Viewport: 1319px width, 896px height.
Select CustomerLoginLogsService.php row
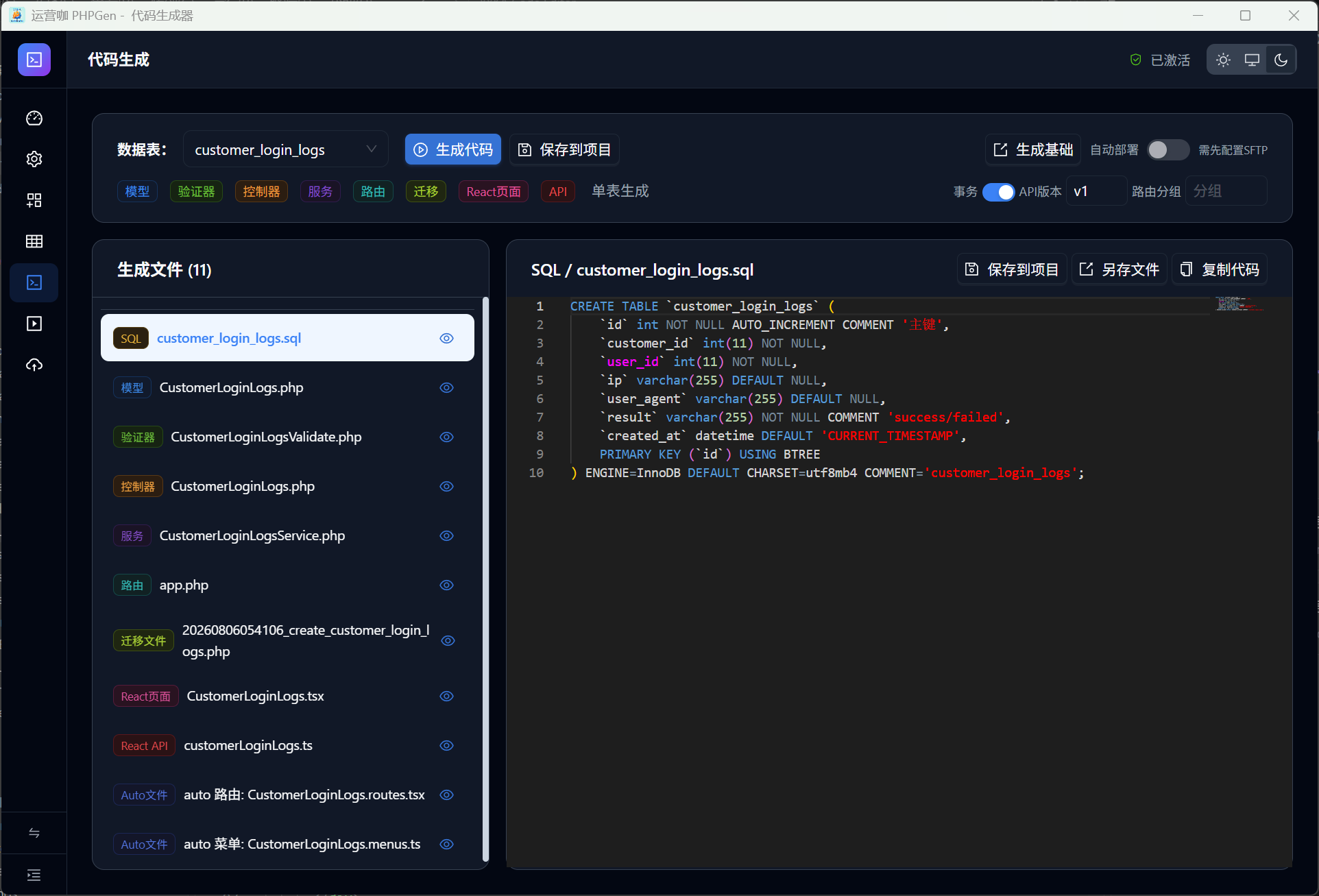[287, 536]
